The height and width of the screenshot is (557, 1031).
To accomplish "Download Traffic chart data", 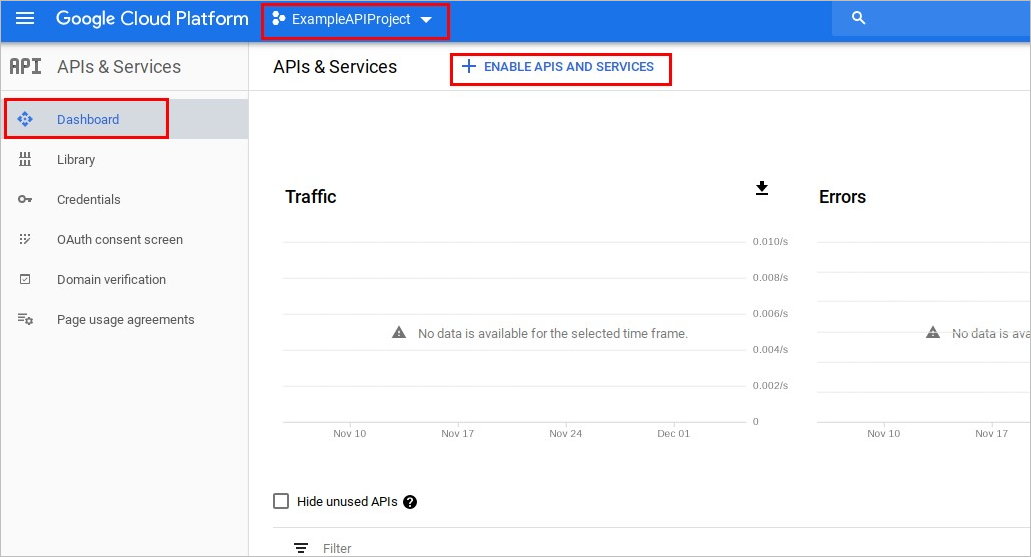I will point(762,188).
